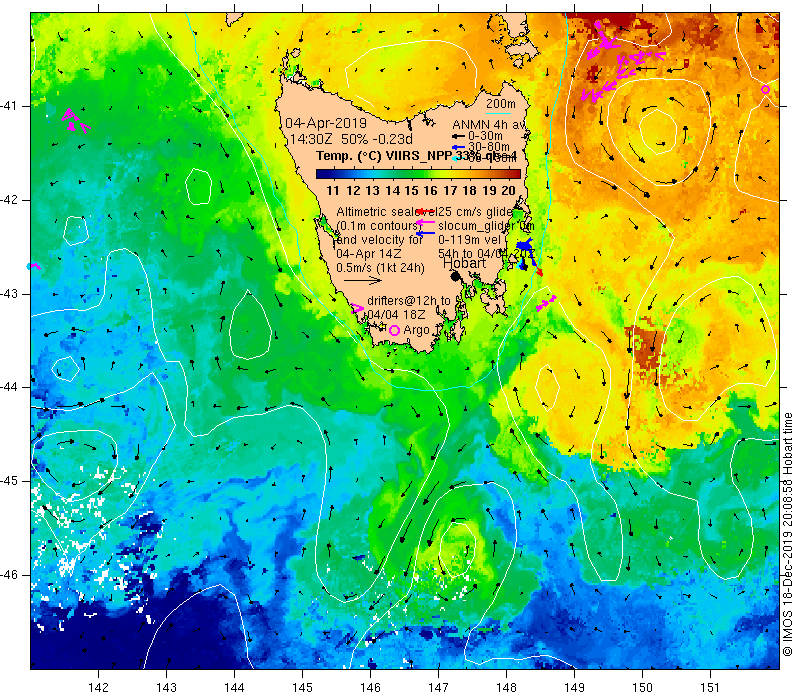Viewport: 800px width, 700px height.
Task: Click the longitude axis label '150'
Action: tap(642, 687)
